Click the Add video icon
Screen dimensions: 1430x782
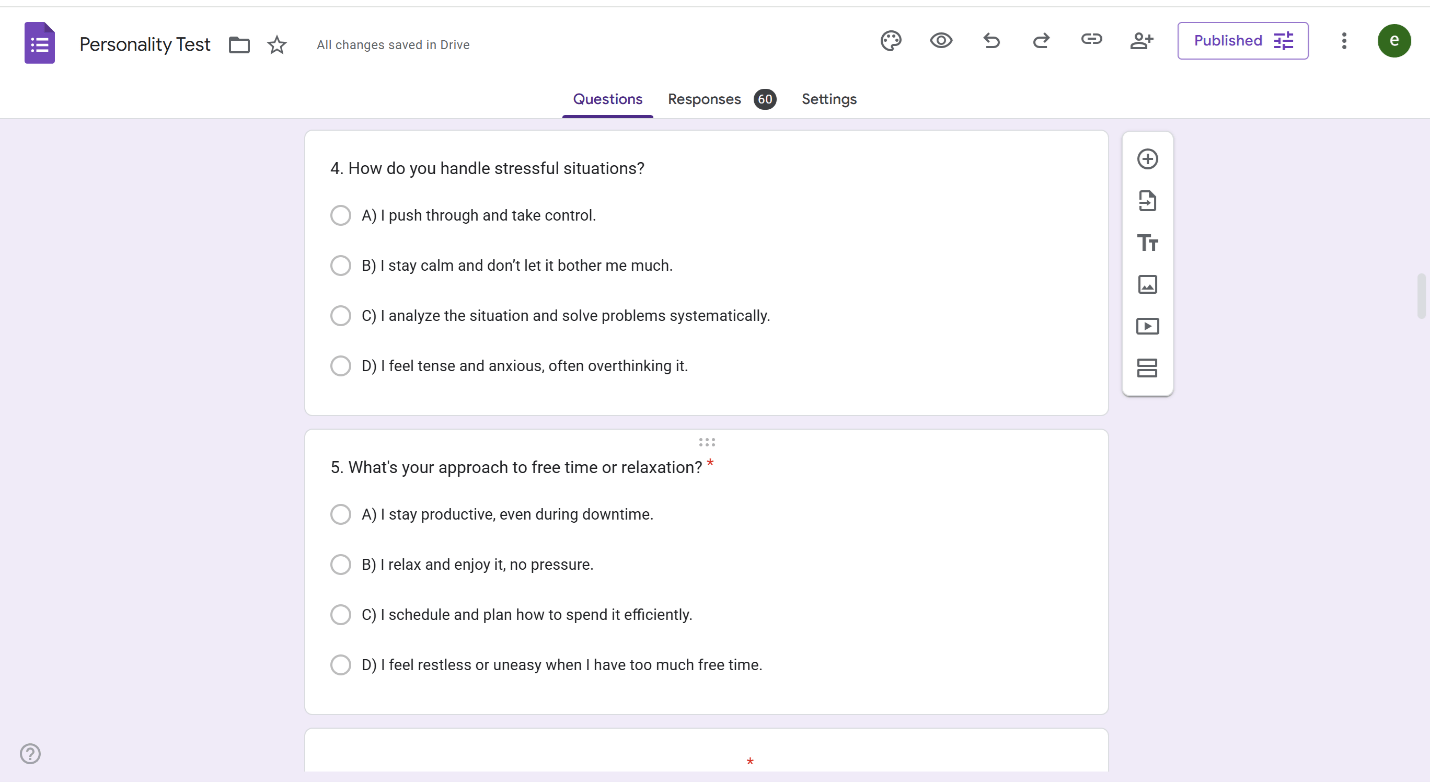point(1147,326)
